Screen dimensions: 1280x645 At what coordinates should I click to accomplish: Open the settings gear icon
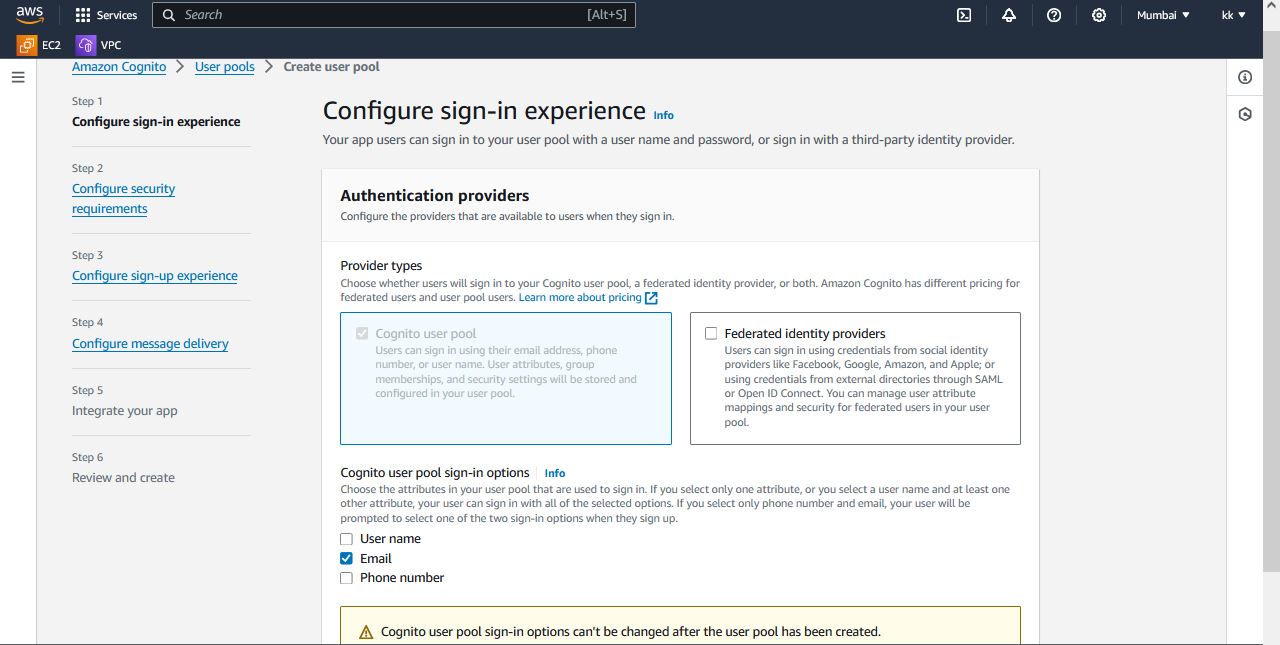[x=1099, y=15]
